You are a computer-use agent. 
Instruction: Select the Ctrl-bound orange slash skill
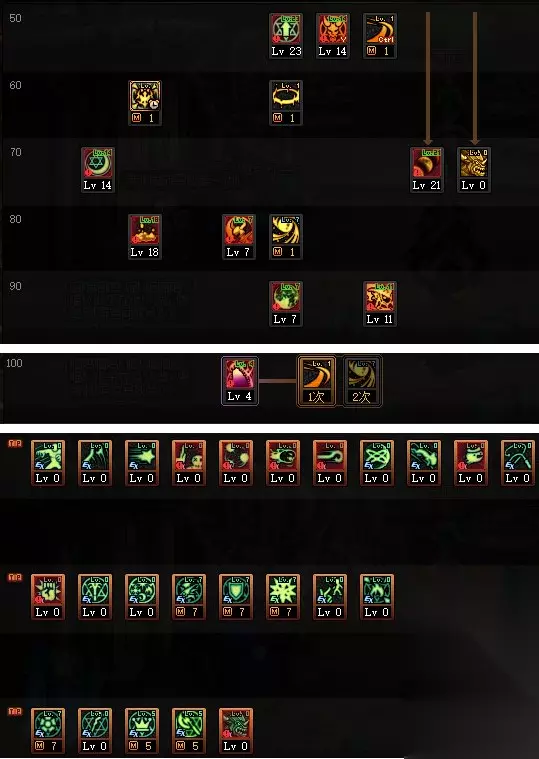coord(380,36)
